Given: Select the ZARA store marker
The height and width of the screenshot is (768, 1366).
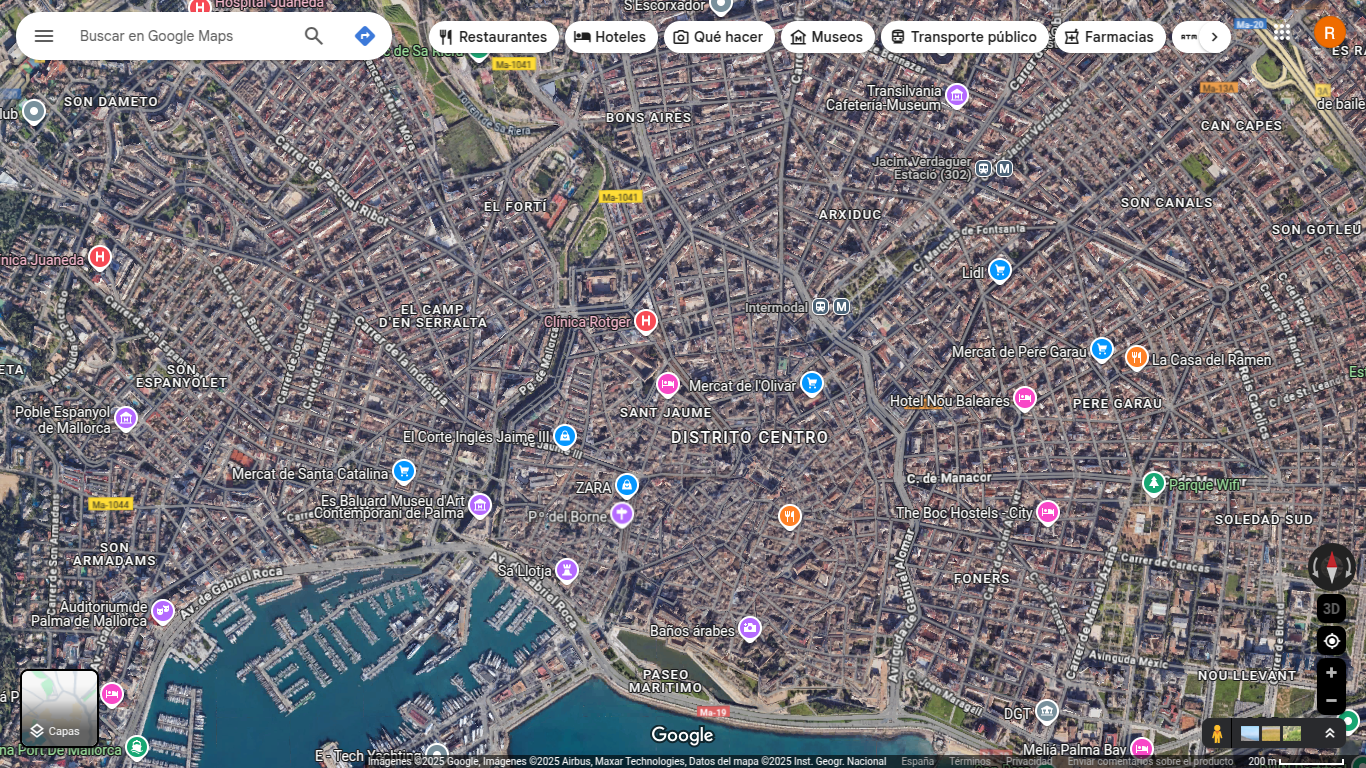Looking at the screenshot, I should tap(627, 486).
